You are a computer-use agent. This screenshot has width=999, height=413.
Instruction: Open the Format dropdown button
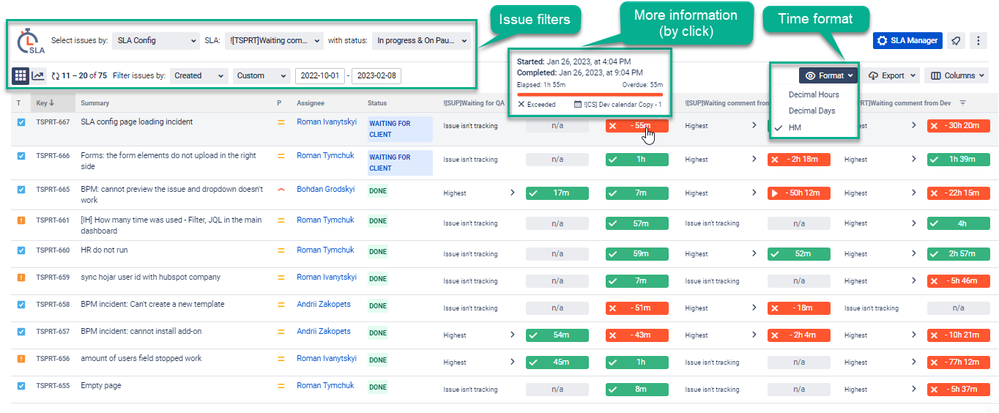(828, 75)
